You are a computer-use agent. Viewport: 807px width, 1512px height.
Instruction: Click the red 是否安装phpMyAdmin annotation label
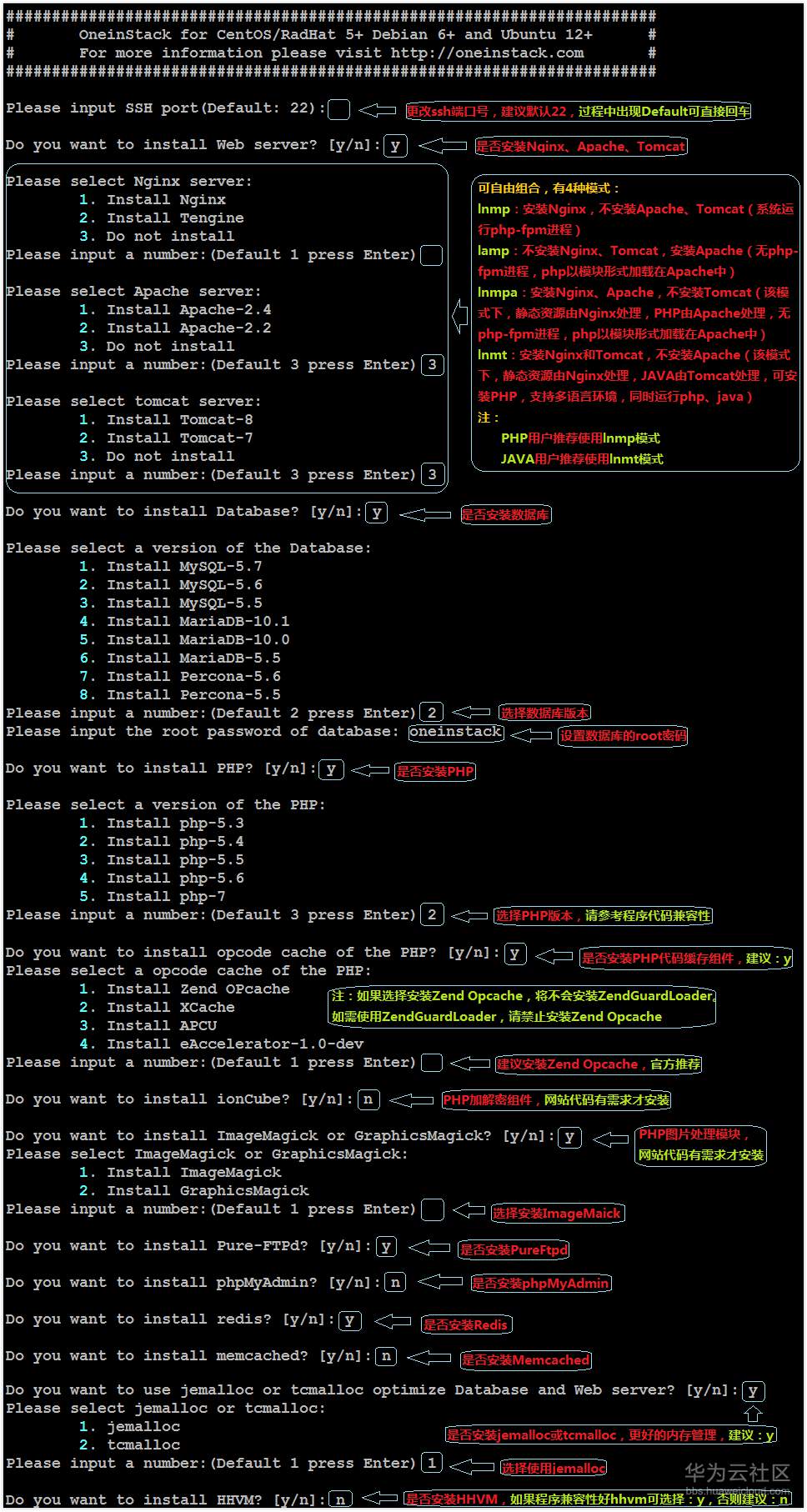tap(540, 1283)
